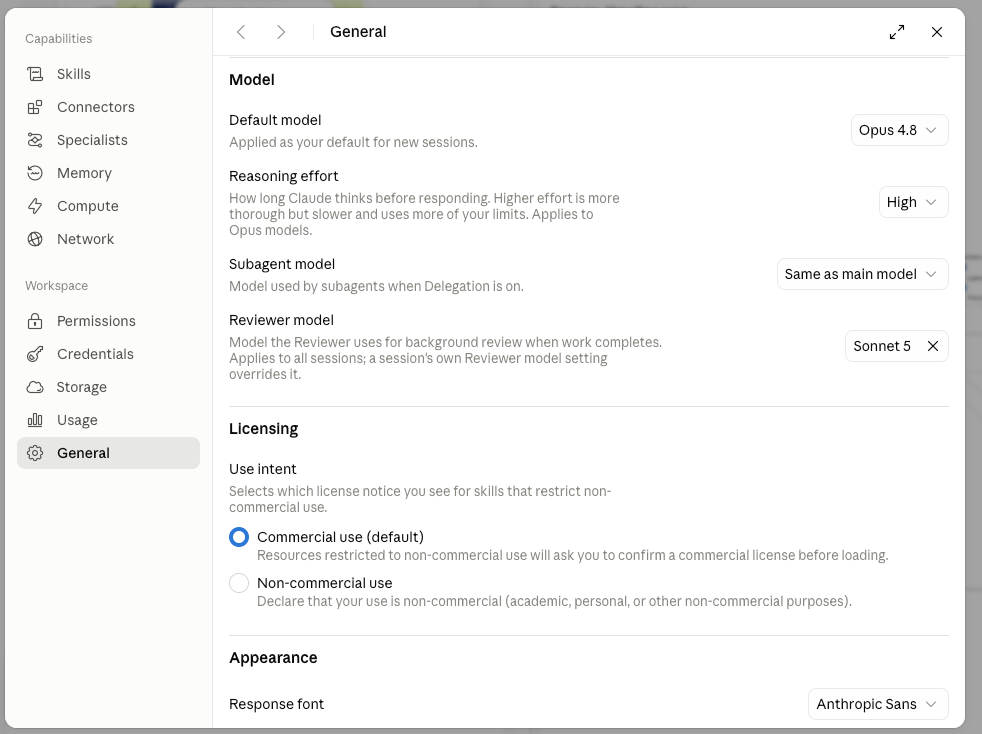The height and width of the screenshot is (734, 982).
Task: Click the Specialists icon in sidebar
Action: (35, 140)
